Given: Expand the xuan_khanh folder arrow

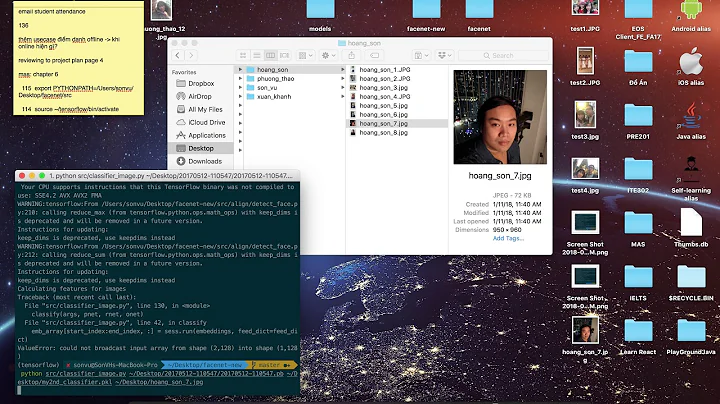Looking at the screenshot, I should (343, 96).
